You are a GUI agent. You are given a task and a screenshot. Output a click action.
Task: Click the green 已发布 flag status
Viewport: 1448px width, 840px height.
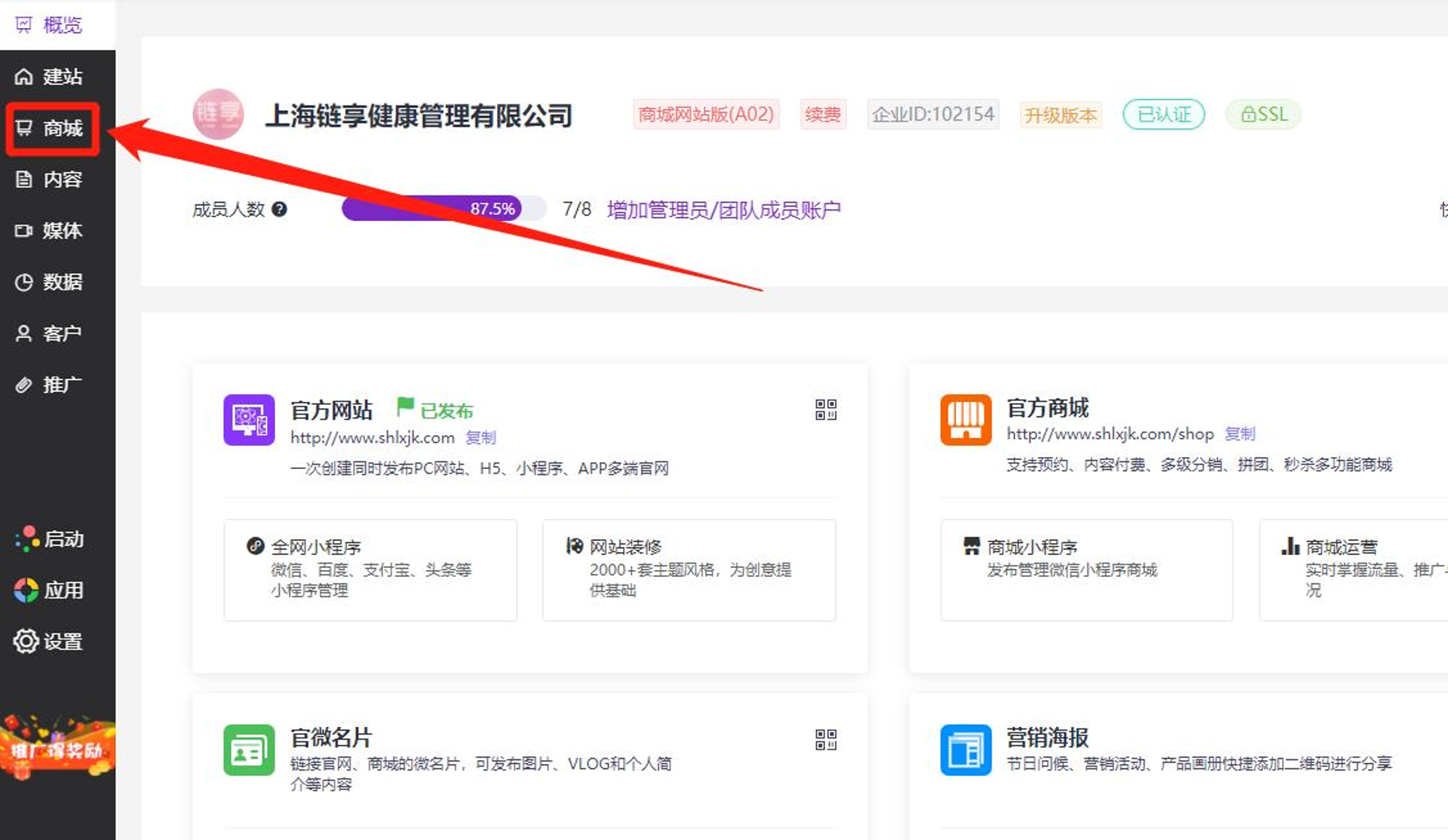click(x=434, y=409)
